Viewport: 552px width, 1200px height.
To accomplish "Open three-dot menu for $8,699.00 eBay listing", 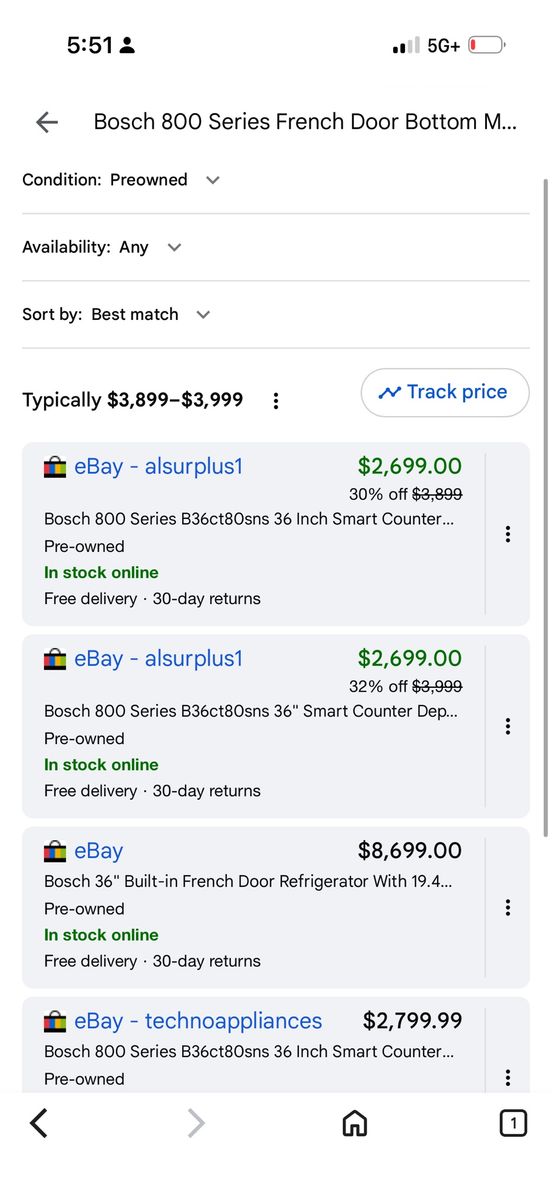I will point(508,907).
